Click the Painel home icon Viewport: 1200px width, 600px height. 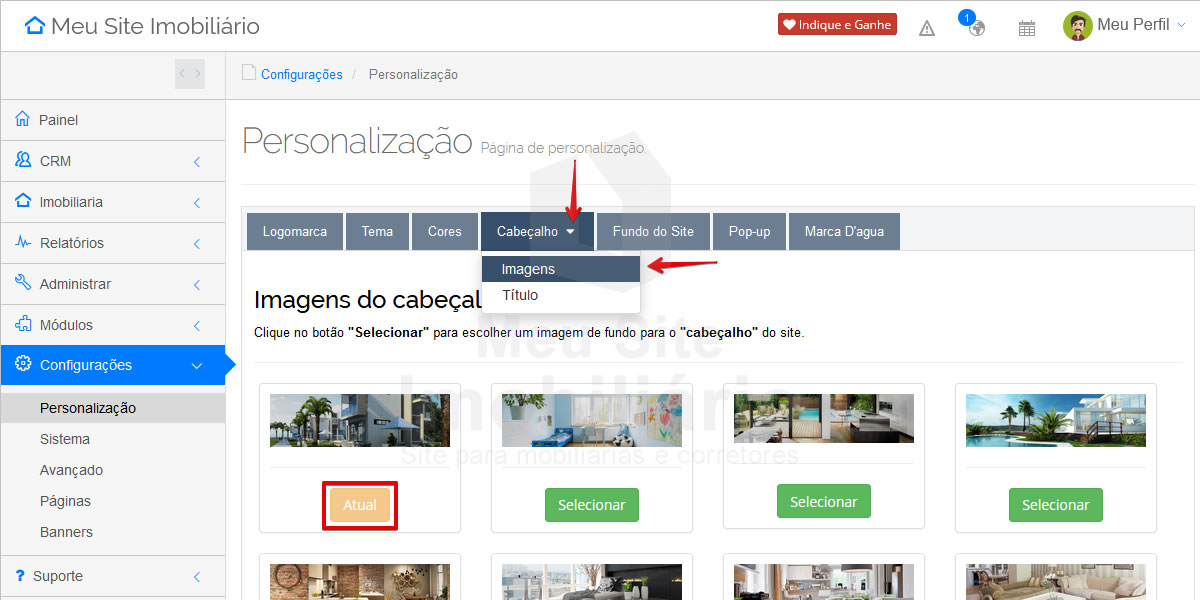click(x=23, y=120)
